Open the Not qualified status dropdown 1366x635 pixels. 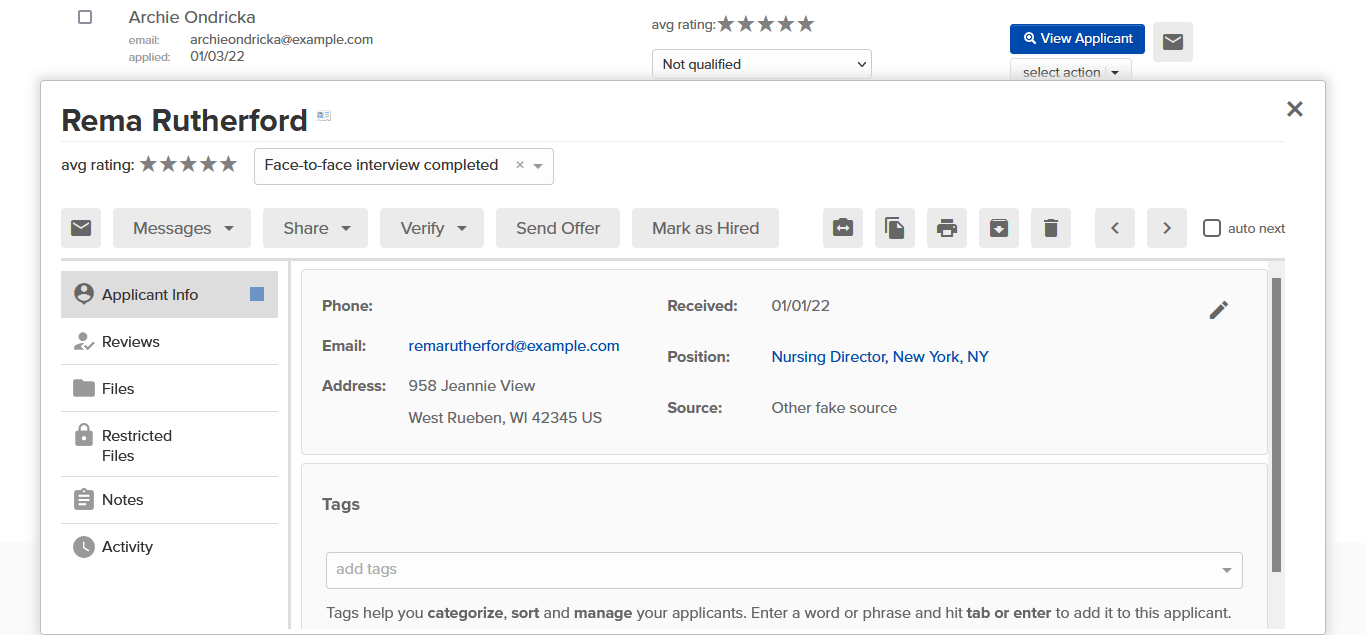point(762,64)
